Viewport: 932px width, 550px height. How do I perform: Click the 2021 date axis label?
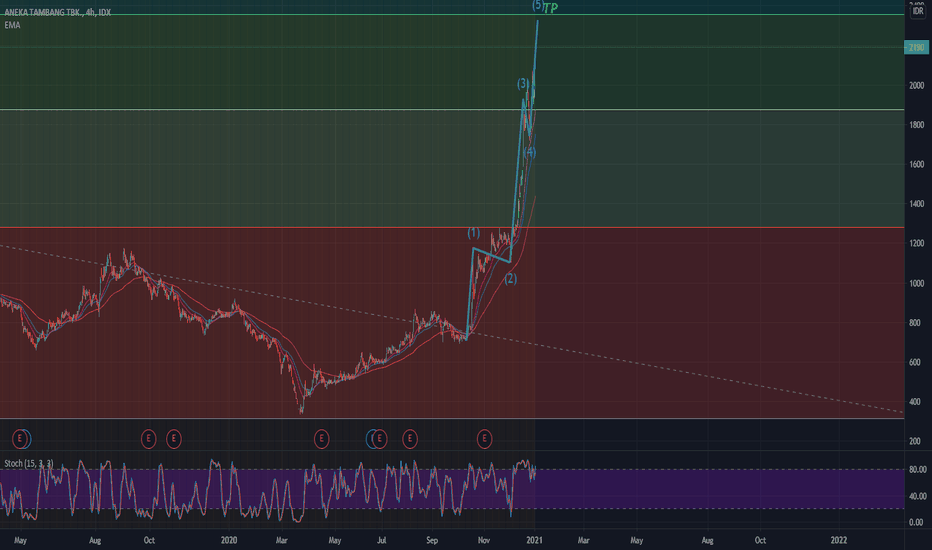coord(534,540)
